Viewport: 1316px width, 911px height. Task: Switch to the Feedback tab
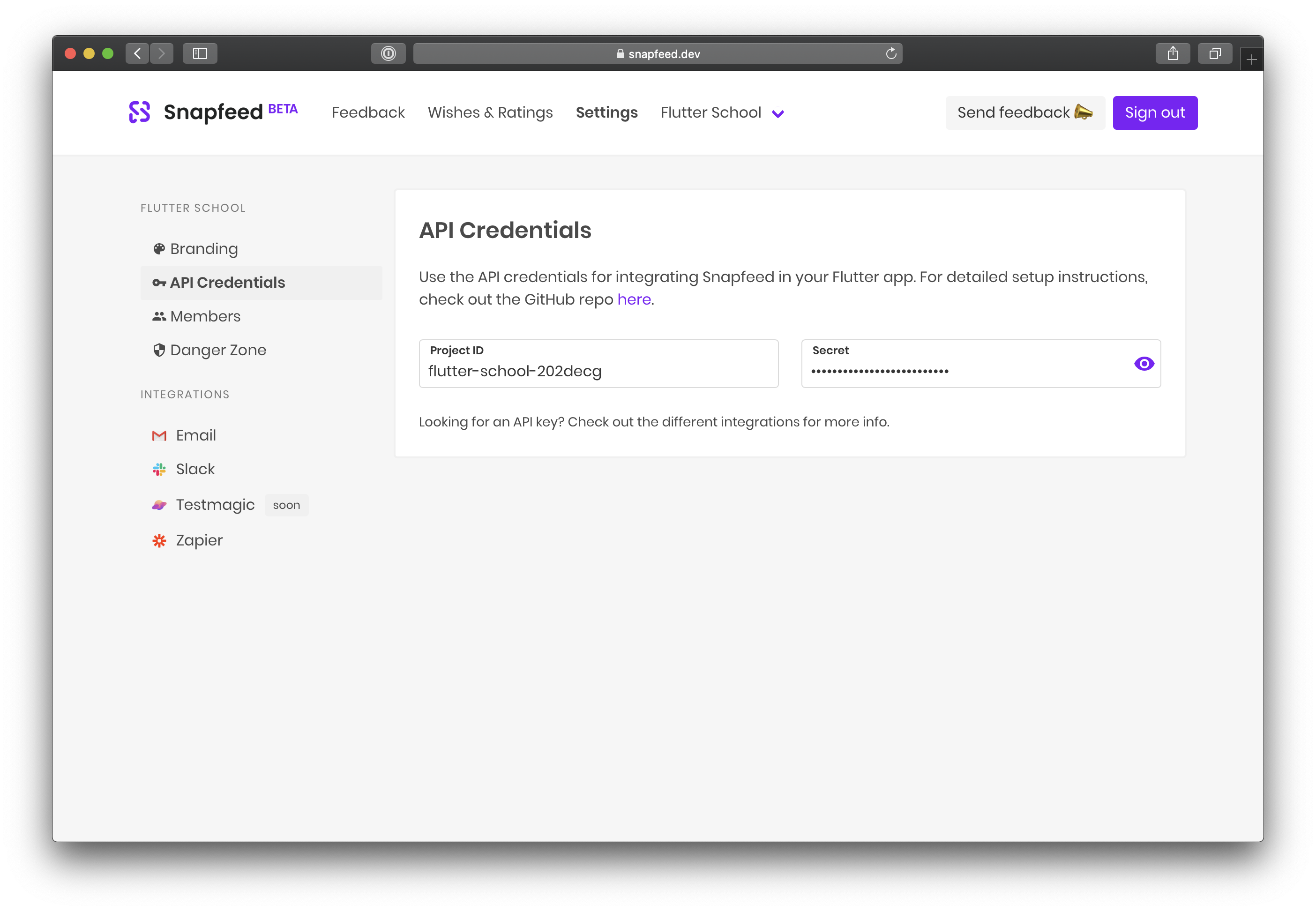(368, 112)
